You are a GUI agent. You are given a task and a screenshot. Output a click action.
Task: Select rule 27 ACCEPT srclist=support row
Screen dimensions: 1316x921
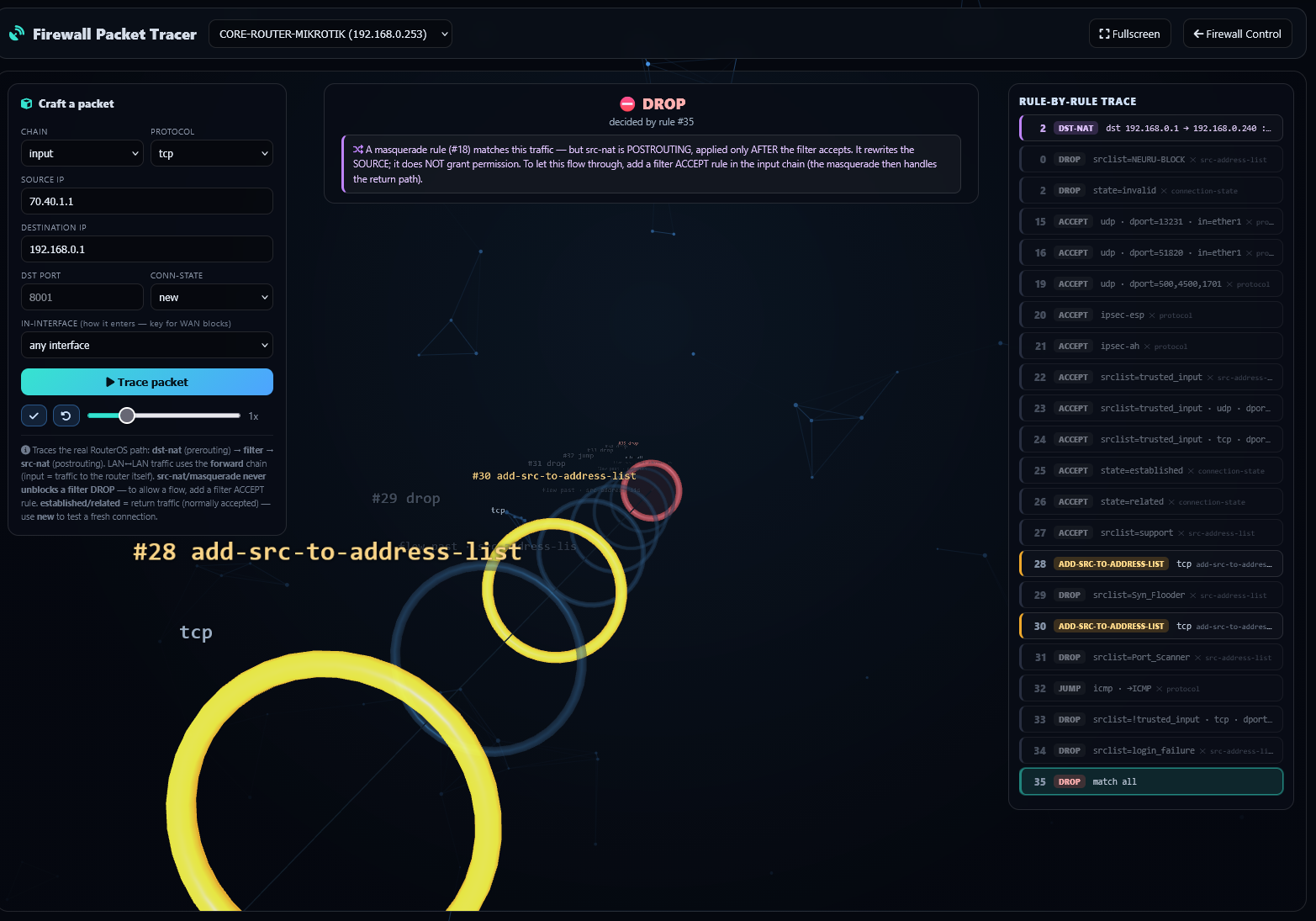pyautogui.click(x=1151, y=532)
